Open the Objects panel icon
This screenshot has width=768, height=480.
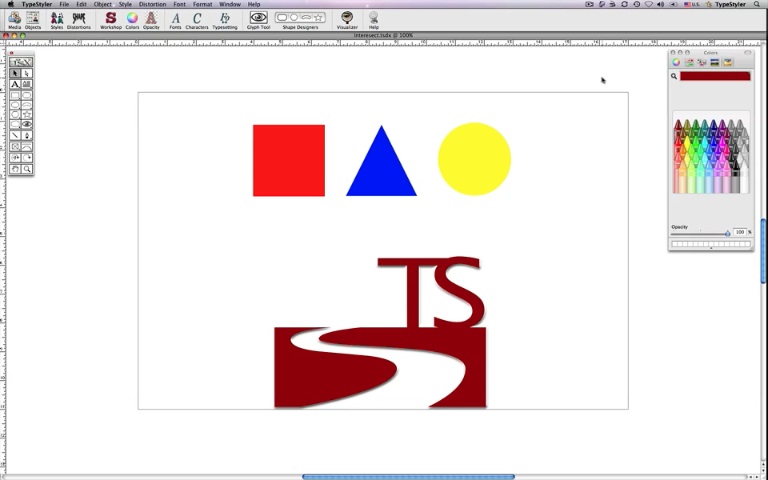[33, 20]
